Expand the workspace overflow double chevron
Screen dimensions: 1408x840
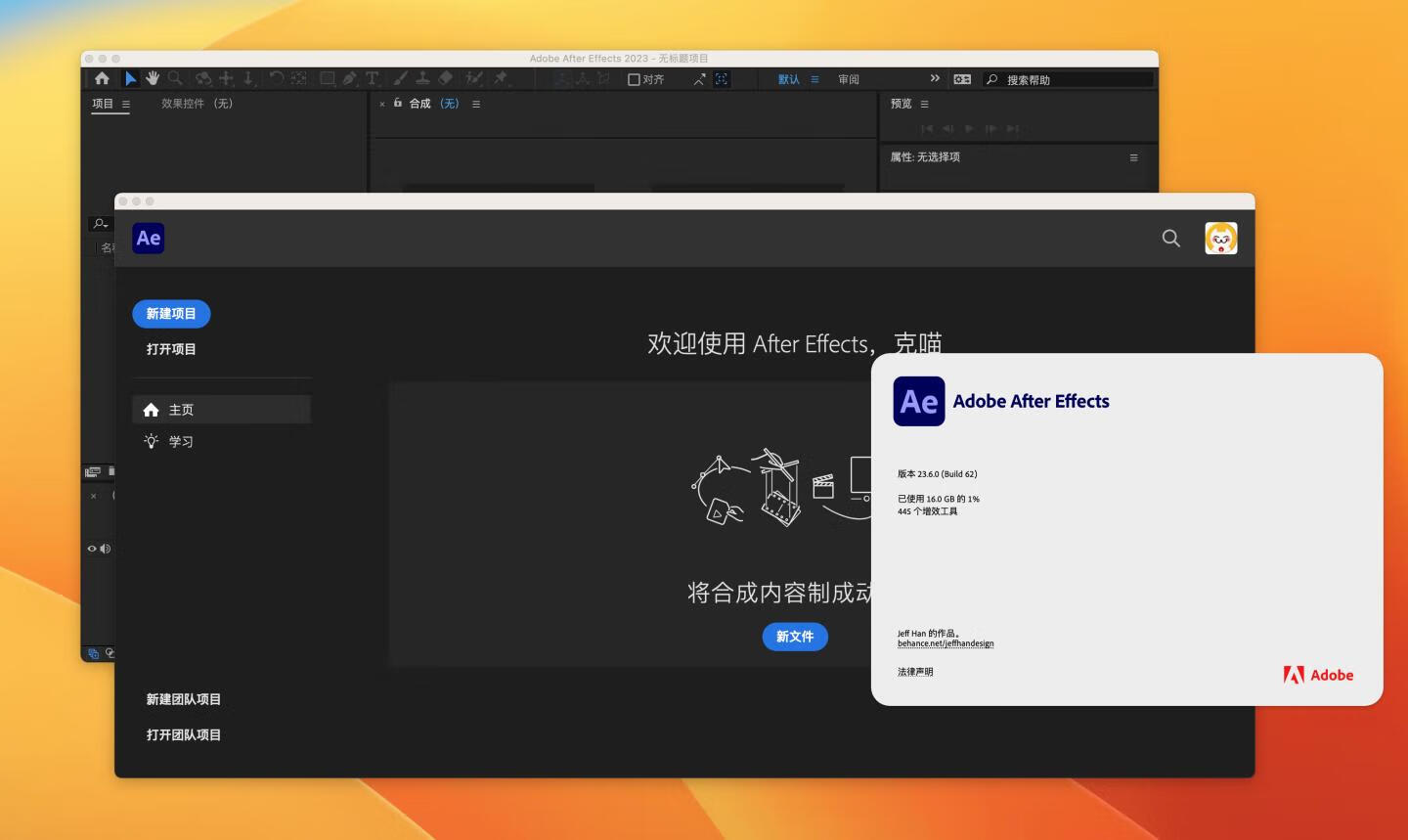coord(935,78)
